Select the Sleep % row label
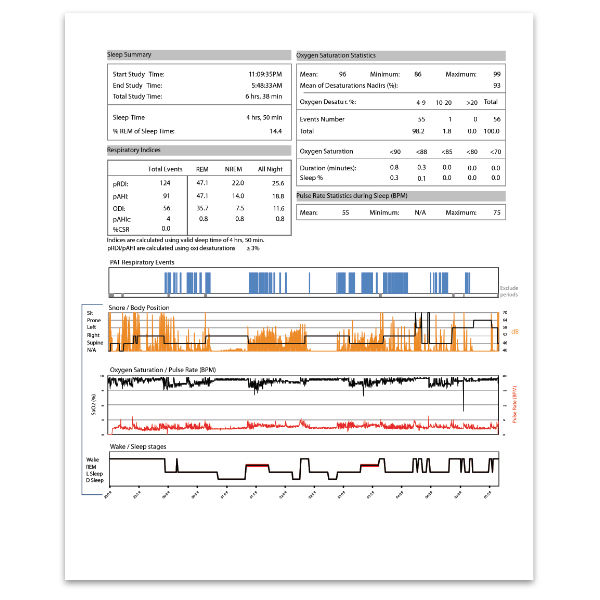The height and width of the screenshot is (600, 600). (311, 178)
